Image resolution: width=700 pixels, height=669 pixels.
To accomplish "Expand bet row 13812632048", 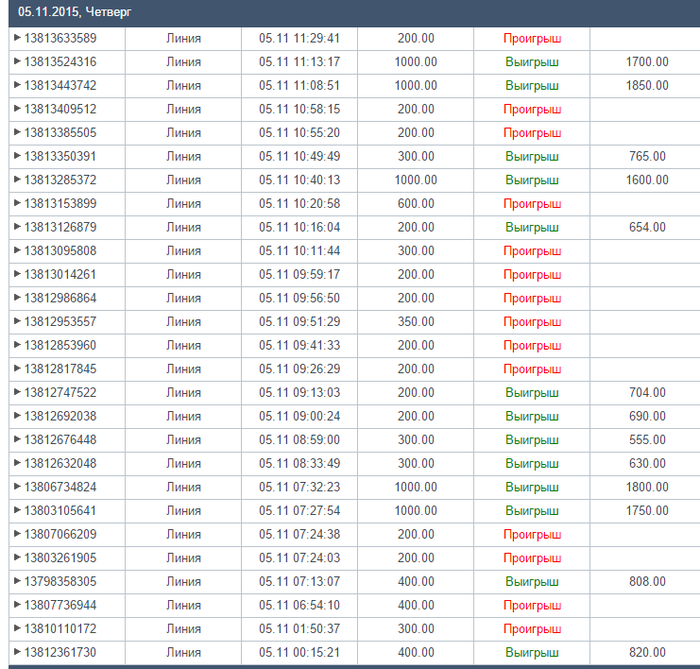I will 17,463.
